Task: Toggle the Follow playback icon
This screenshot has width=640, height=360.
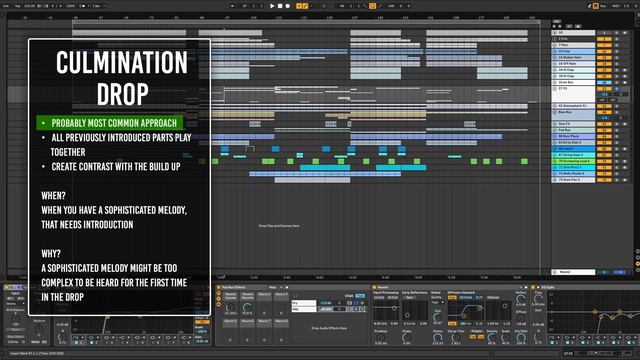Action: tap(233, 6)
